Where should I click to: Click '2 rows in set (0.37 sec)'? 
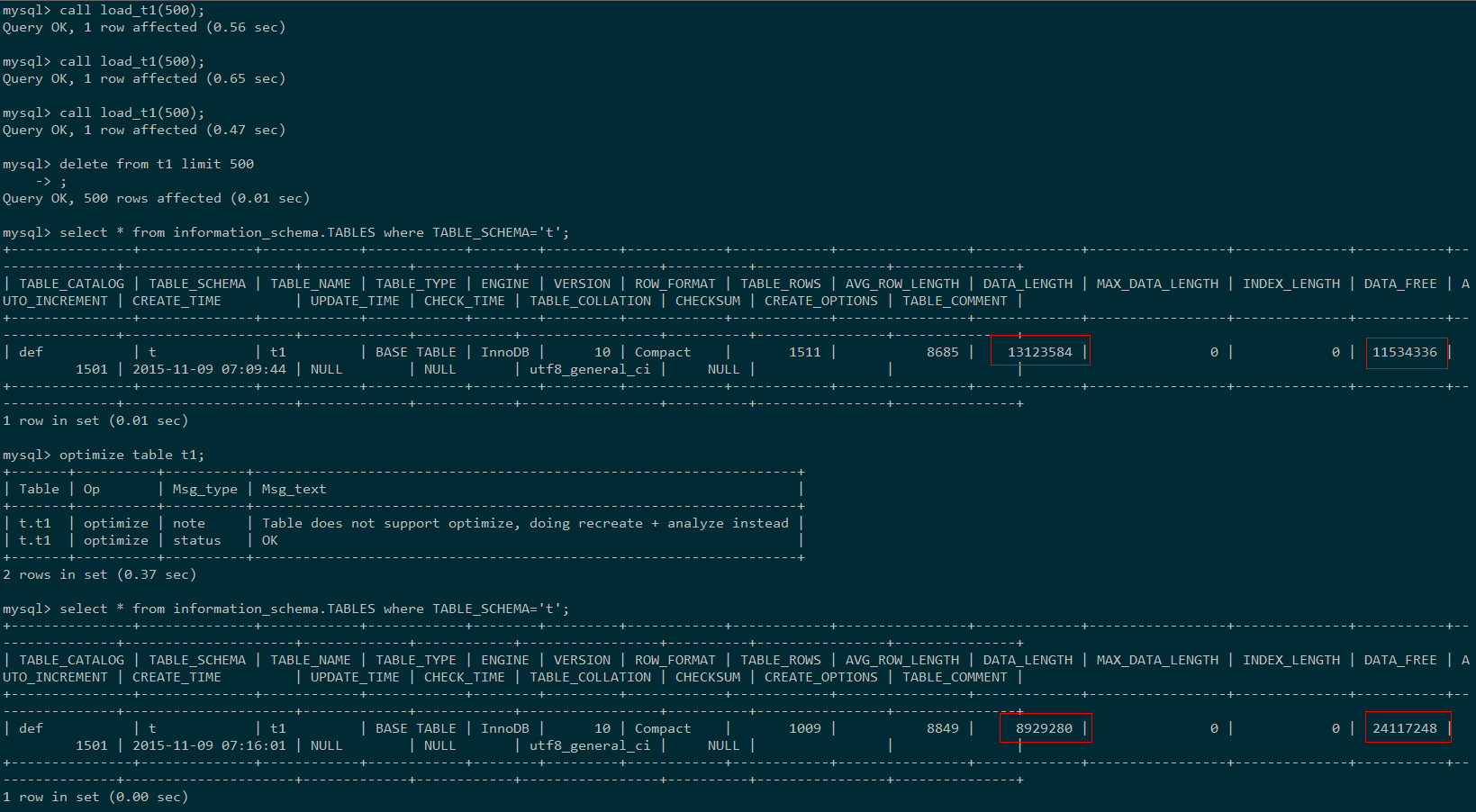(x=100, y=575)
